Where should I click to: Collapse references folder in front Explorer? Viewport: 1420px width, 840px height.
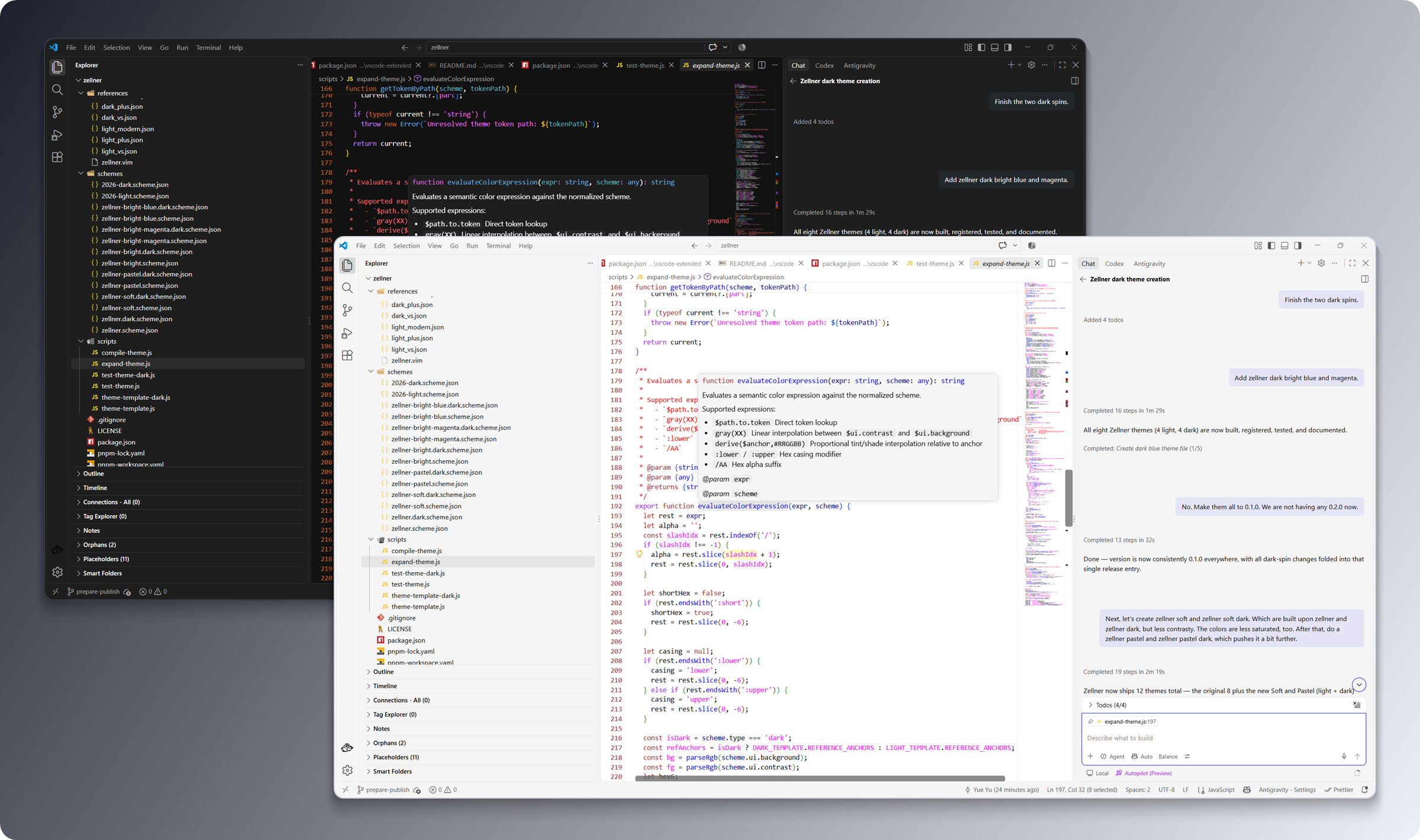coord(371,291)
